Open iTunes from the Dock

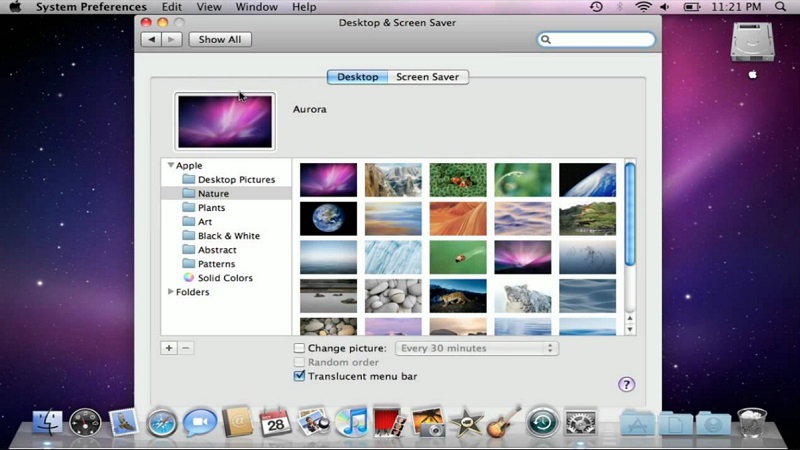pos(350,423)
